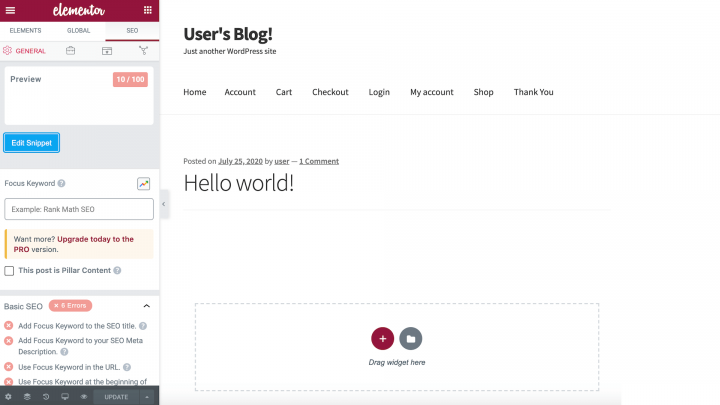The width and height of the screenshot is (720, 405).
Task: Open the 1 Comment link
Action: coord(319,161)
